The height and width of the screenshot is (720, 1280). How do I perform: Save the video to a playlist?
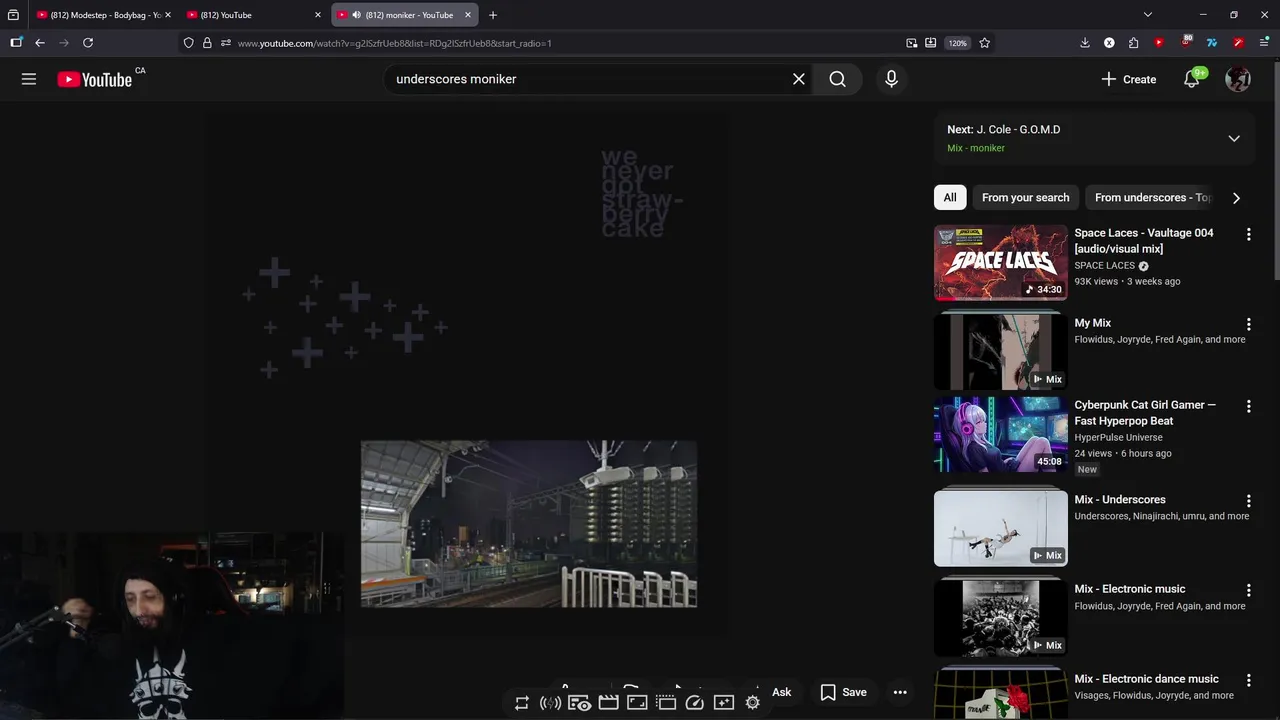point(844,692)
